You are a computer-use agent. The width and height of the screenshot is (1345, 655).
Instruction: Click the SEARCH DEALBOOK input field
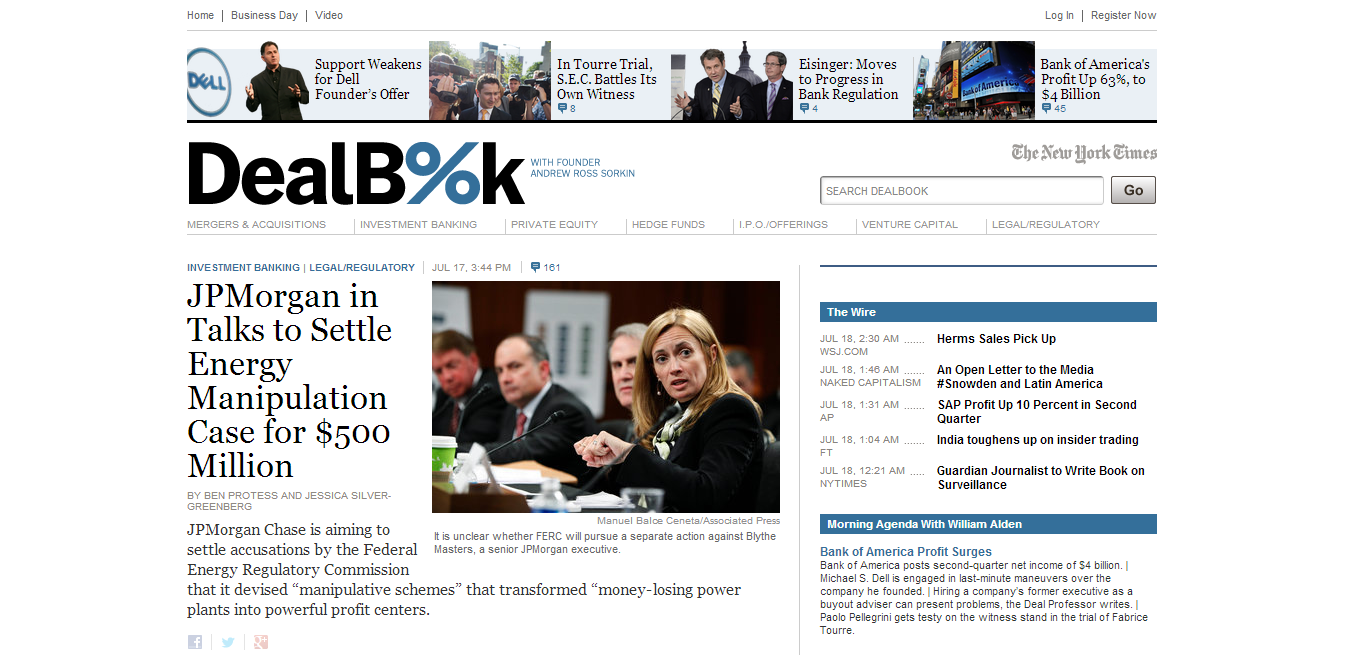(x=962, y=190)
